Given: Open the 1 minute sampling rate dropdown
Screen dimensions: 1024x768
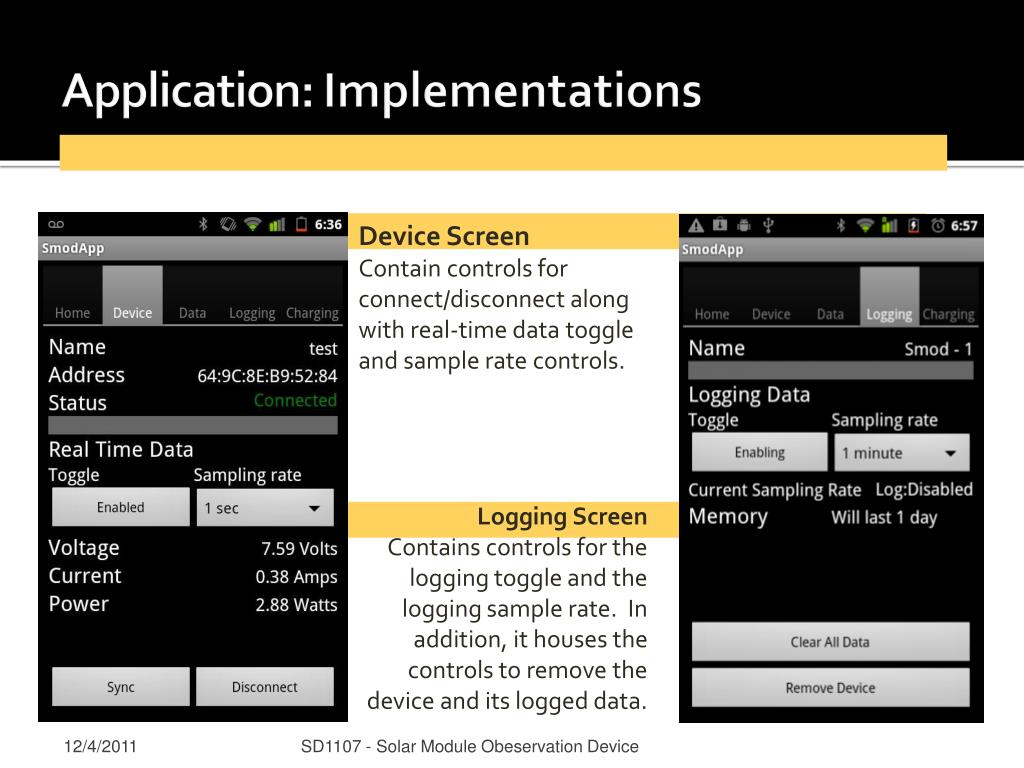Looking at the screenshot, I should (x=902, y=453).
